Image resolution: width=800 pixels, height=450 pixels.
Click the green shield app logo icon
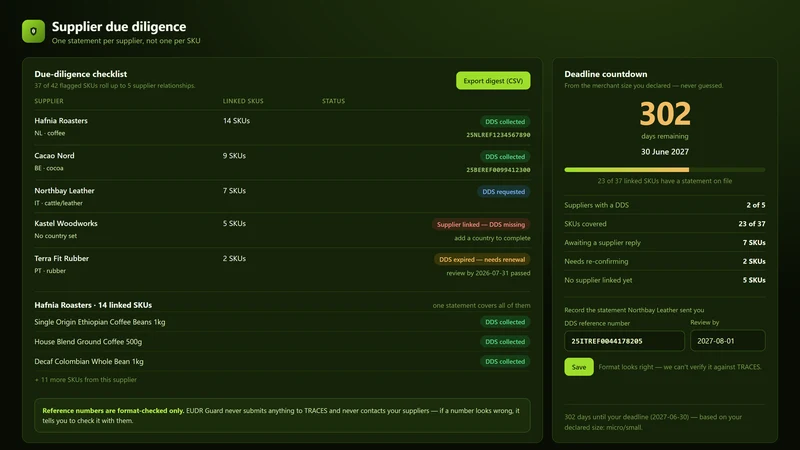pos(33,31)
